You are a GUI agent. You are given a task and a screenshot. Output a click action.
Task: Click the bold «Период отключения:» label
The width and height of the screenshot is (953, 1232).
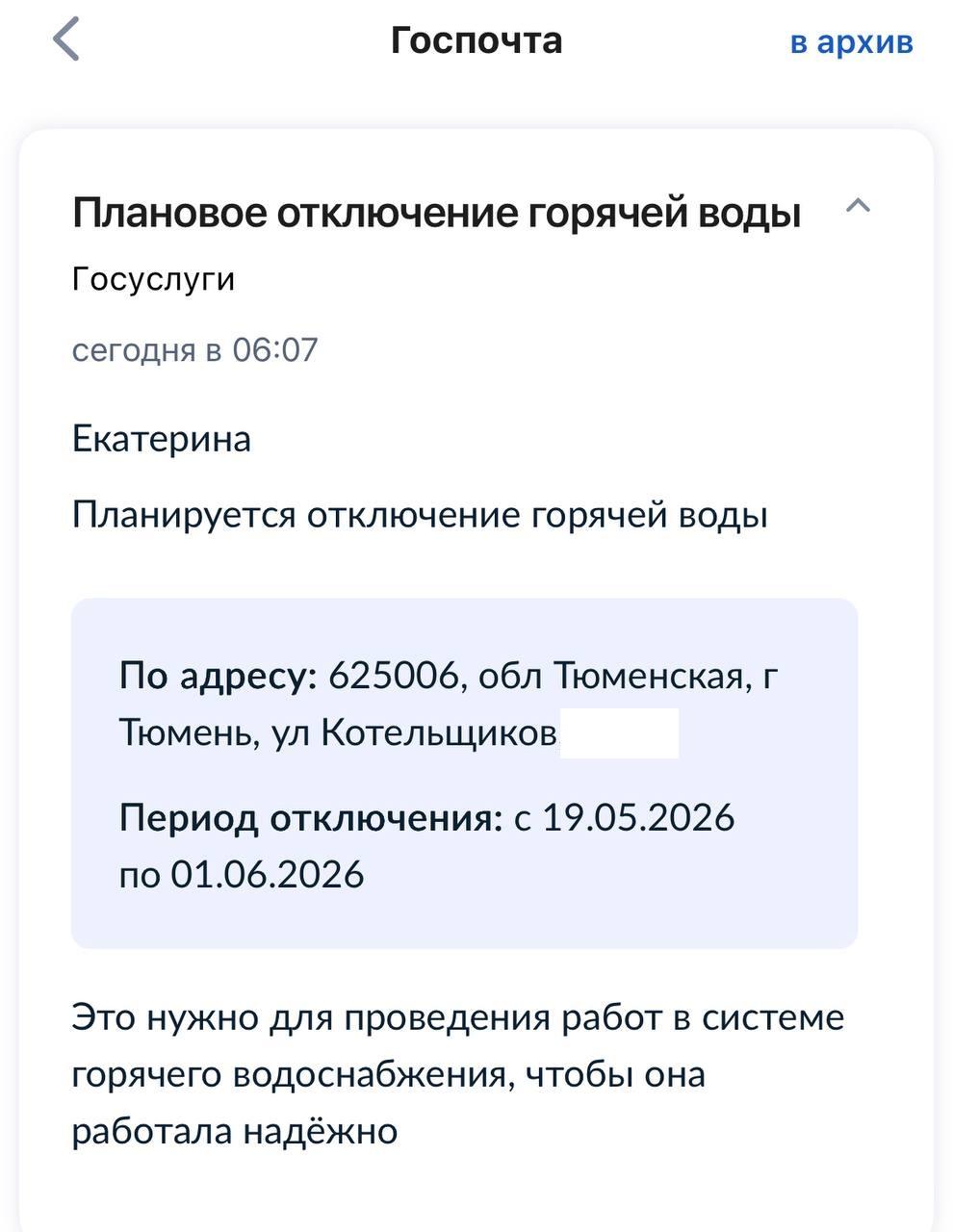[311, 818]
